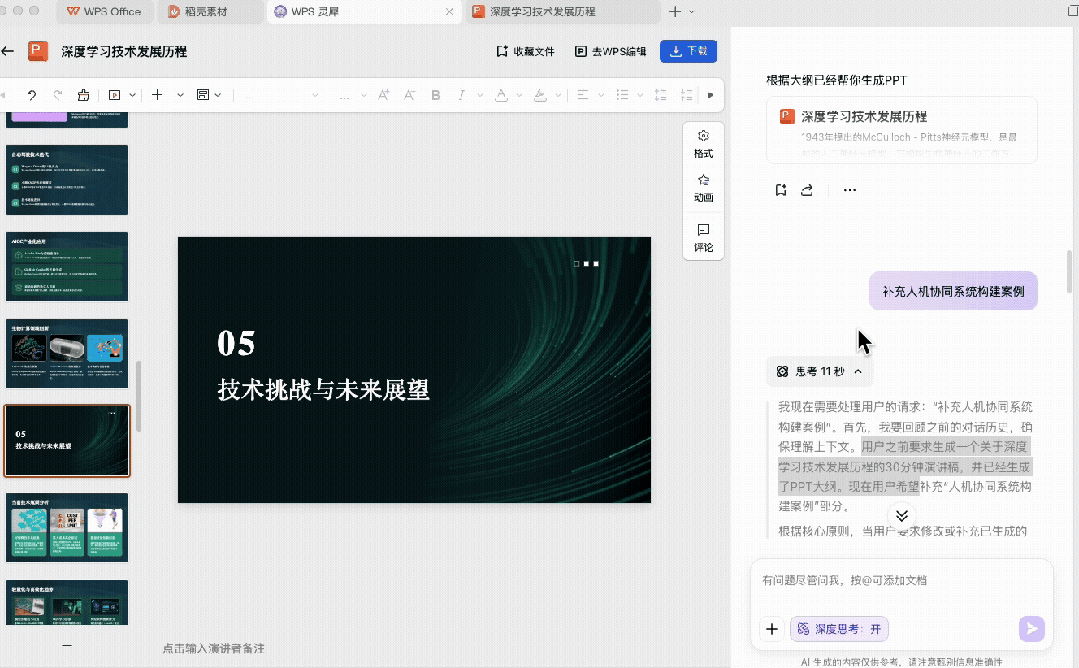Open file in WPS via 去WPS编辑
The height and width of the screenshot is (668, 1079).
[610, 51]
